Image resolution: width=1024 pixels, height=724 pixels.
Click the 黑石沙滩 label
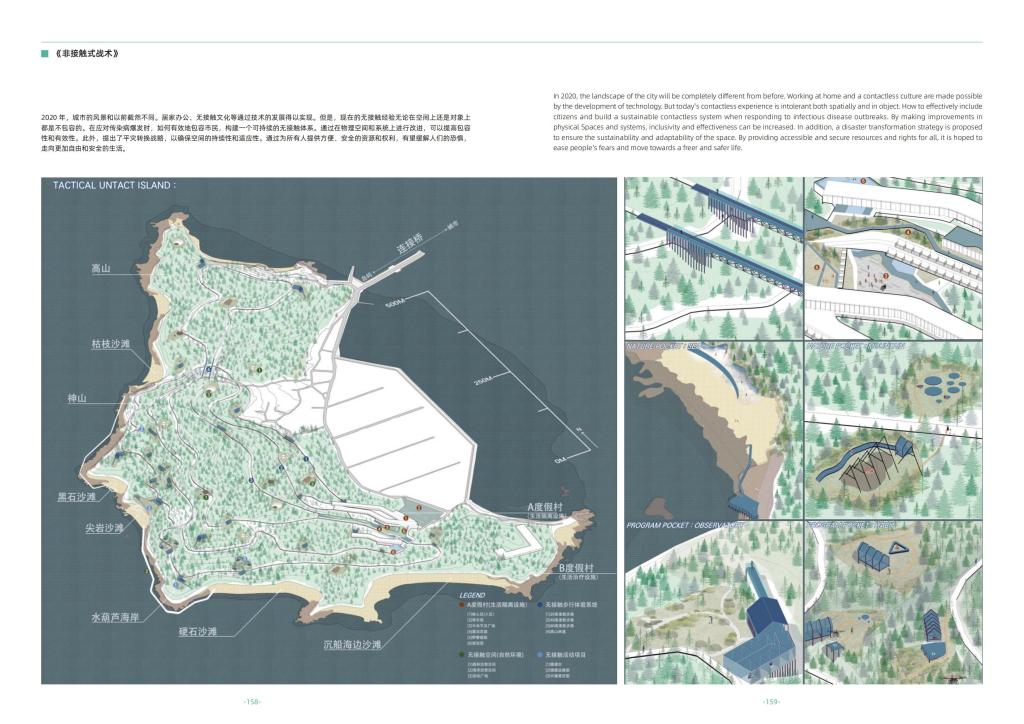click(x=76, y=496)
